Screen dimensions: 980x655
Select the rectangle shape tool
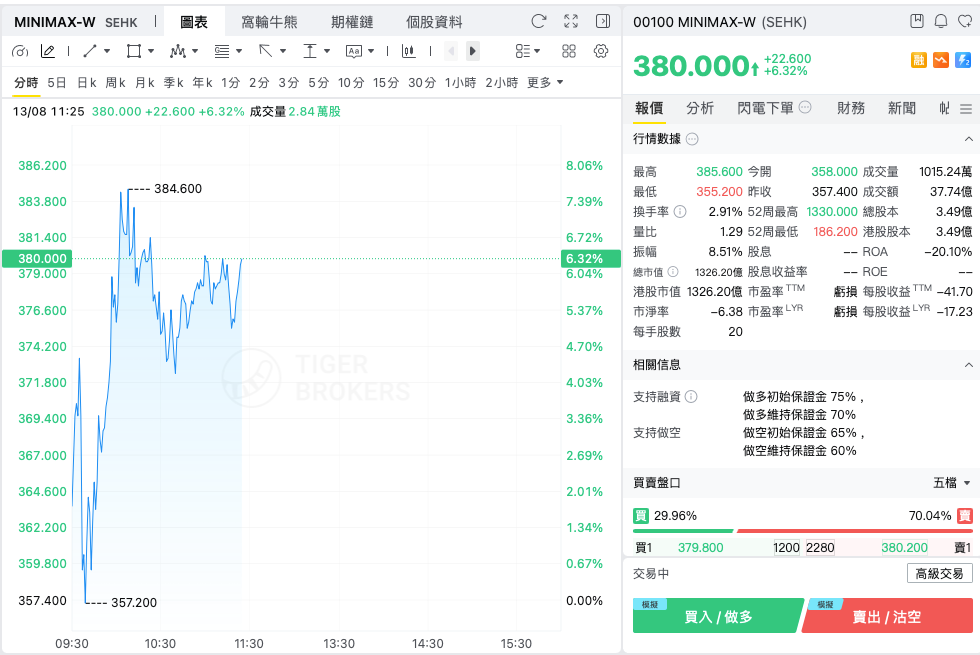pos(133,51)
